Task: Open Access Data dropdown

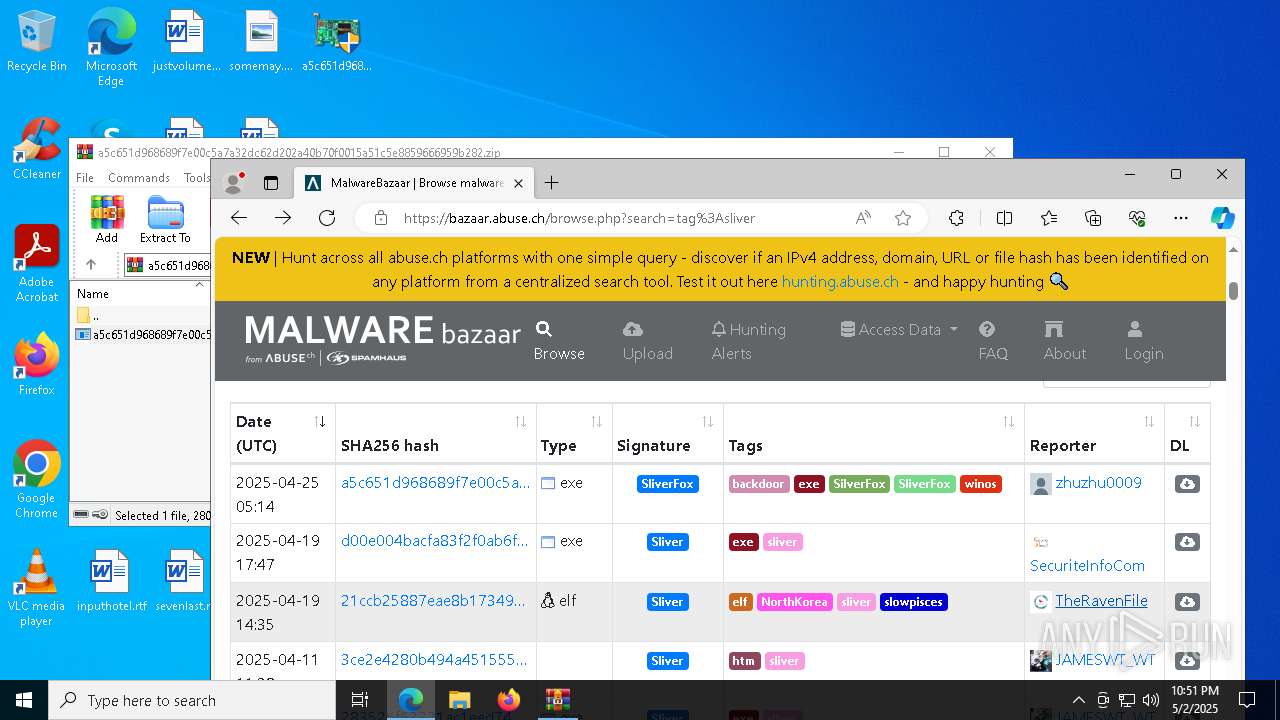Action: (899, 329)
